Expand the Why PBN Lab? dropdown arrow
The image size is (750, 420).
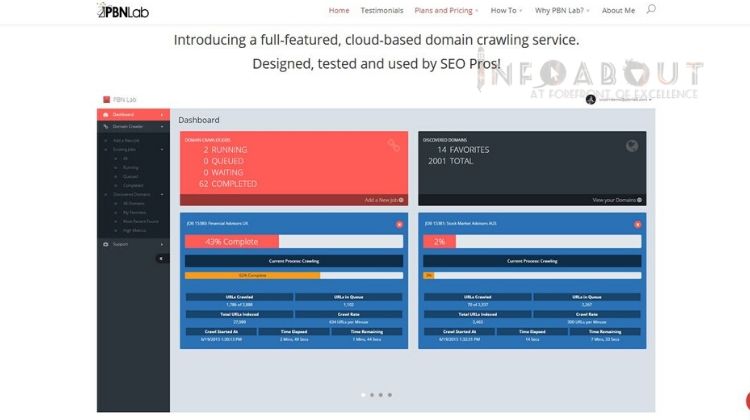[x=588, y=11]
